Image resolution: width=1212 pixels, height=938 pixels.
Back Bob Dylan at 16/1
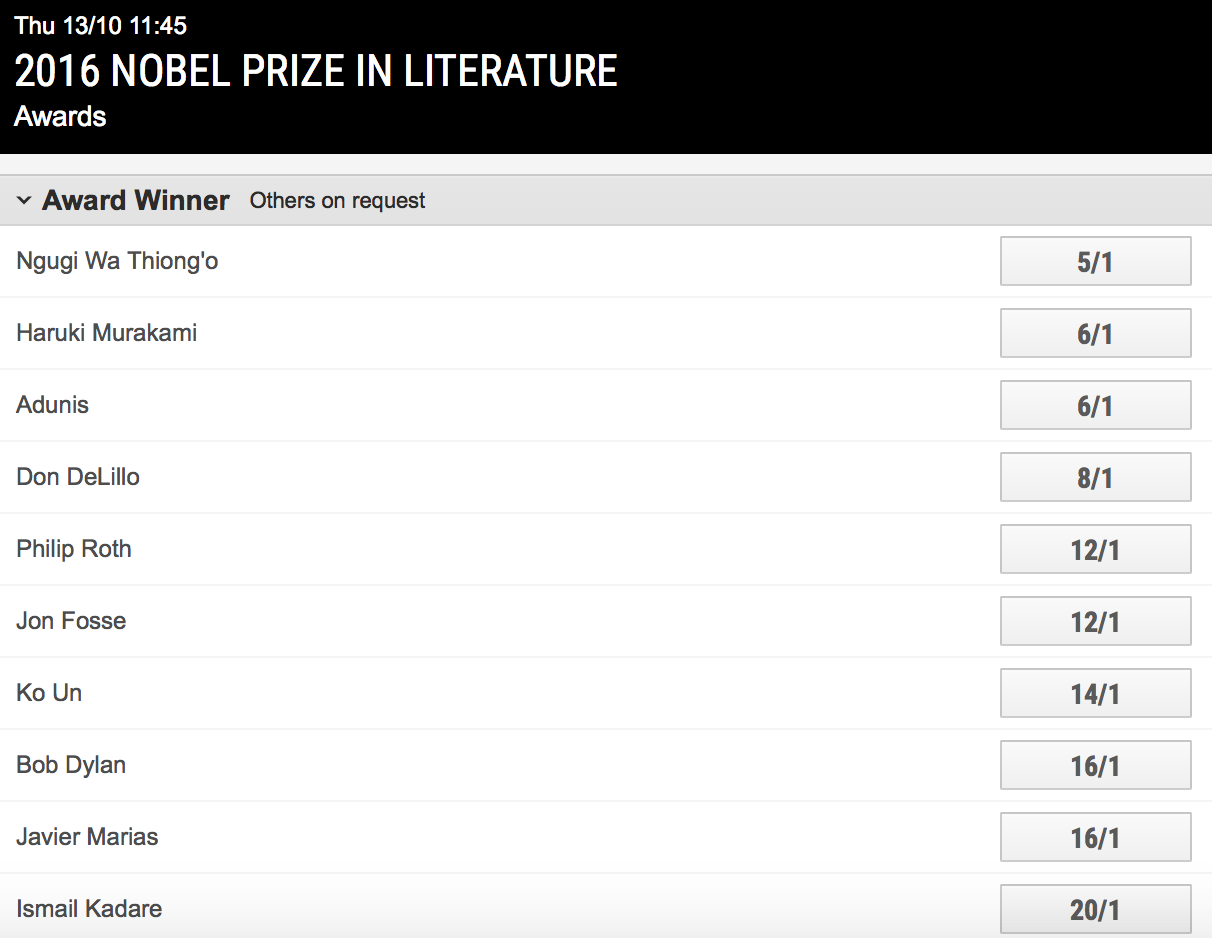(1095, 766)
